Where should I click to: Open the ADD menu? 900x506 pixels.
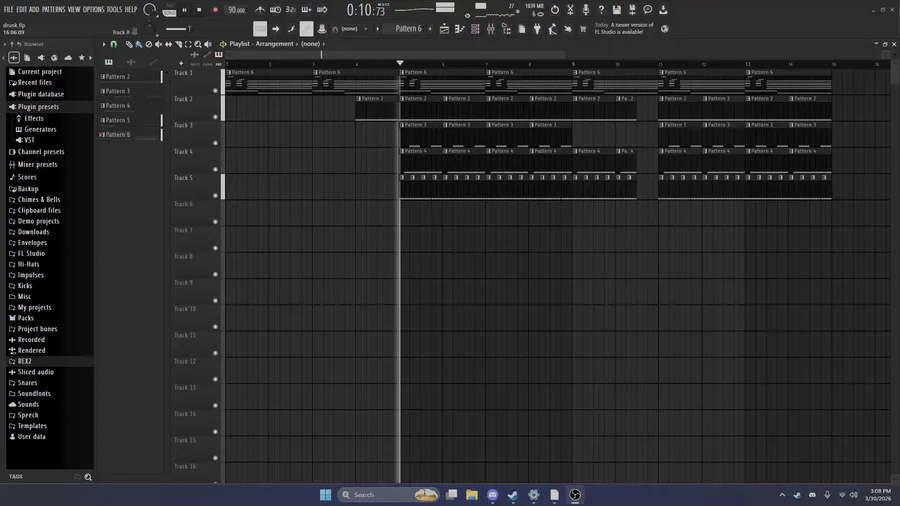tap(34, 10)
